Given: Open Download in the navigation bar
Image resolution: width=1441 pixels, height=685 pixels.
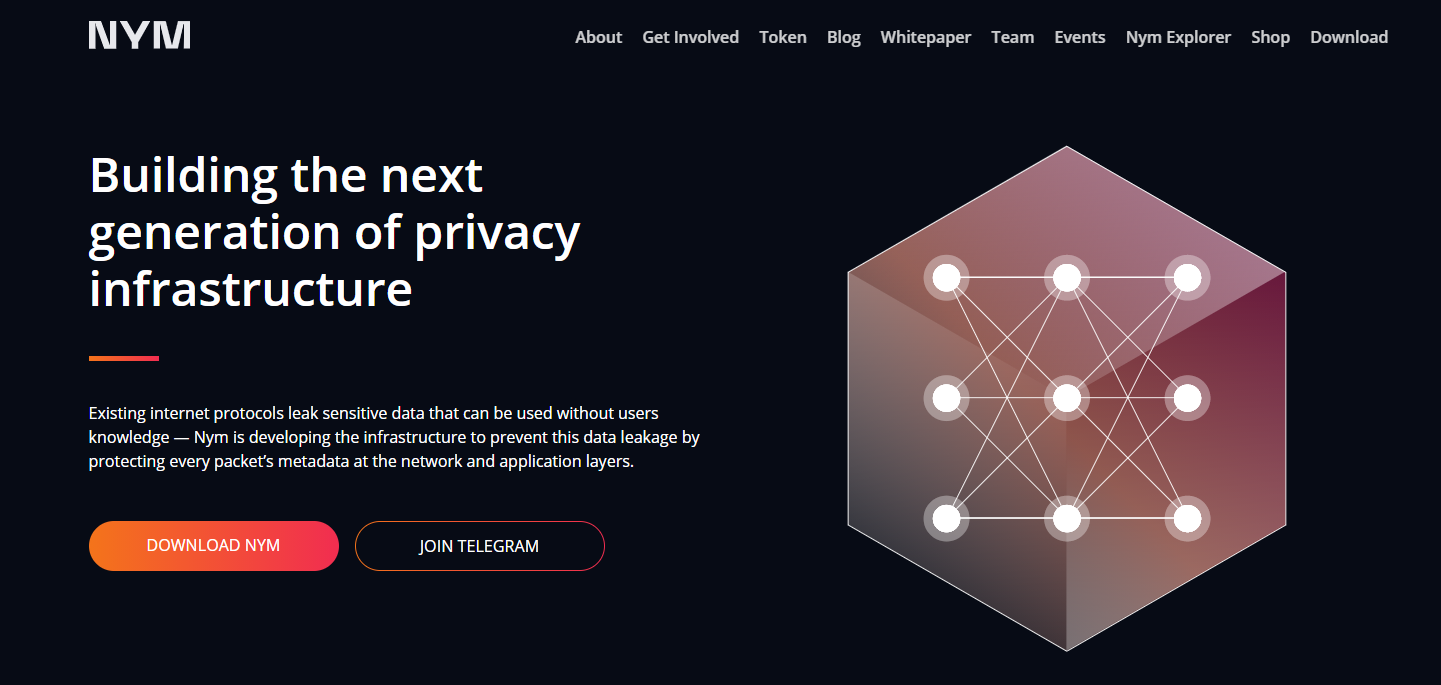Looking at the screenshot, I should coord(1348,37).
